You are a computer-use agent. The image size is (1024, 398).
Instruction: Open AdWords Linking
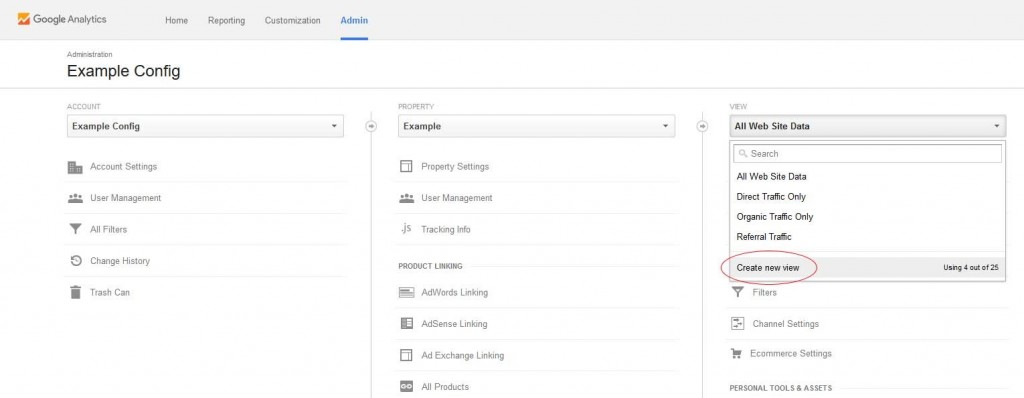(455, 292)
